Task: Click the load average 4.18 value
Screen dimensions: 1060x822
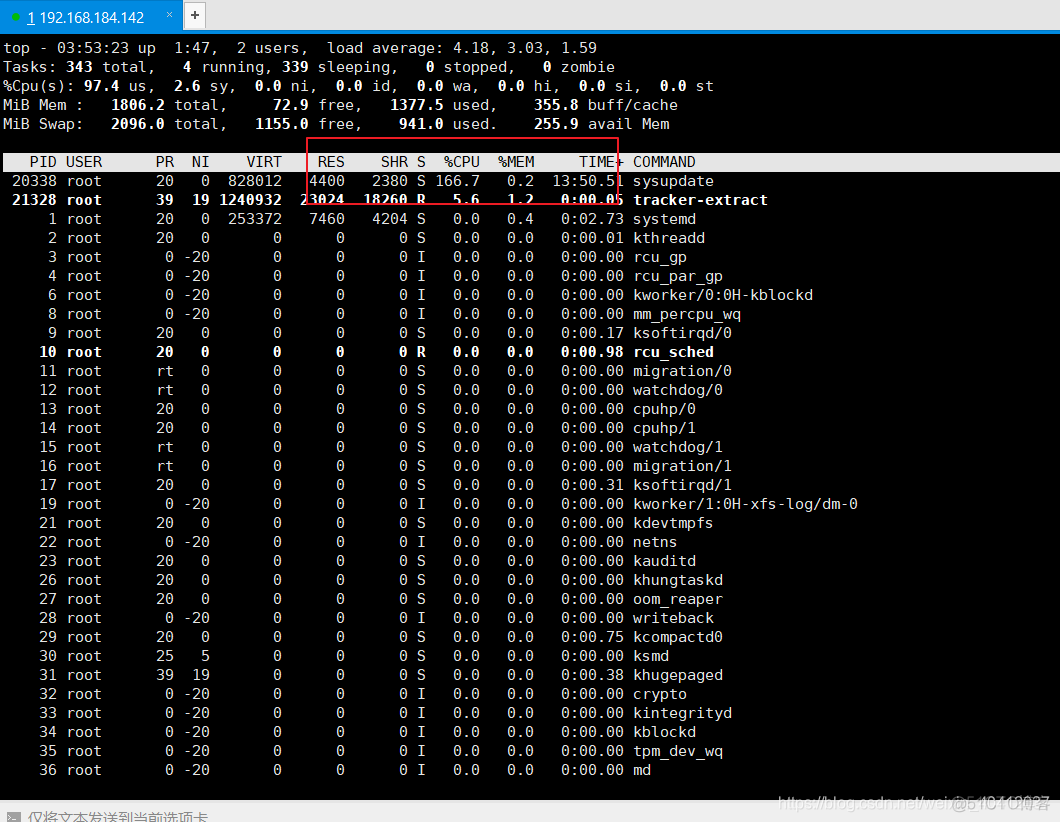Action: [x=471, y=48]
